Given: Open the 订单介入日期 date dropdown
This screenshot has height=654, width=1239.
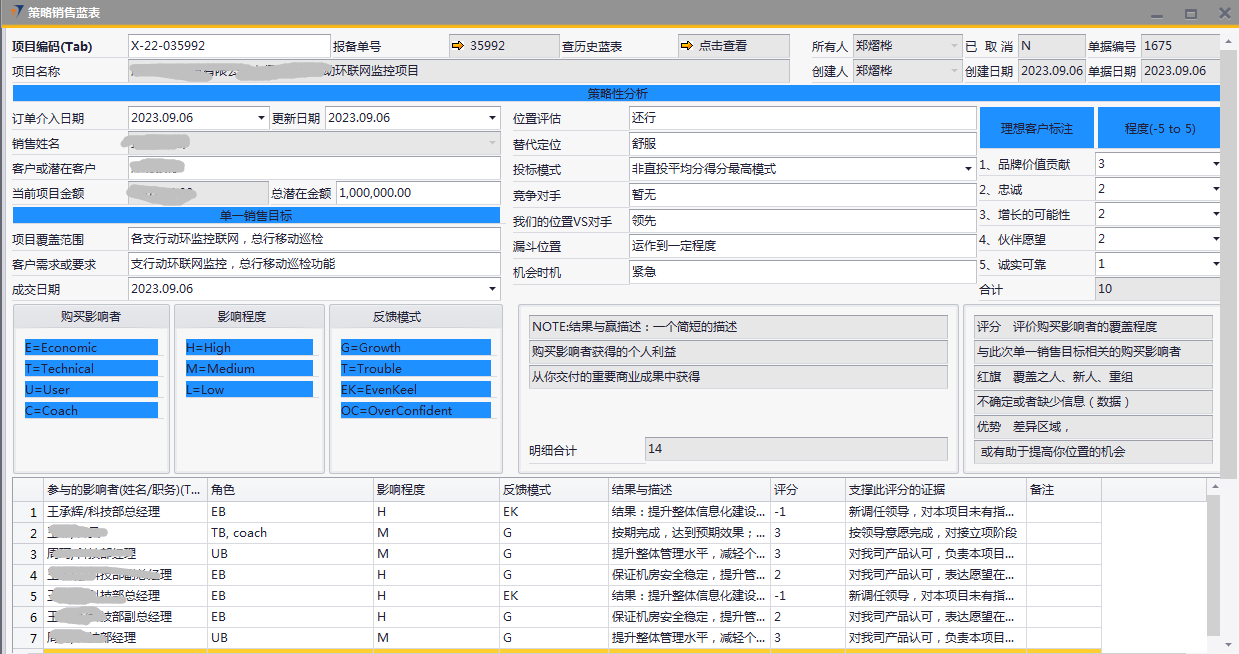Looking at the screenshot, I should [x=262, y=118].
